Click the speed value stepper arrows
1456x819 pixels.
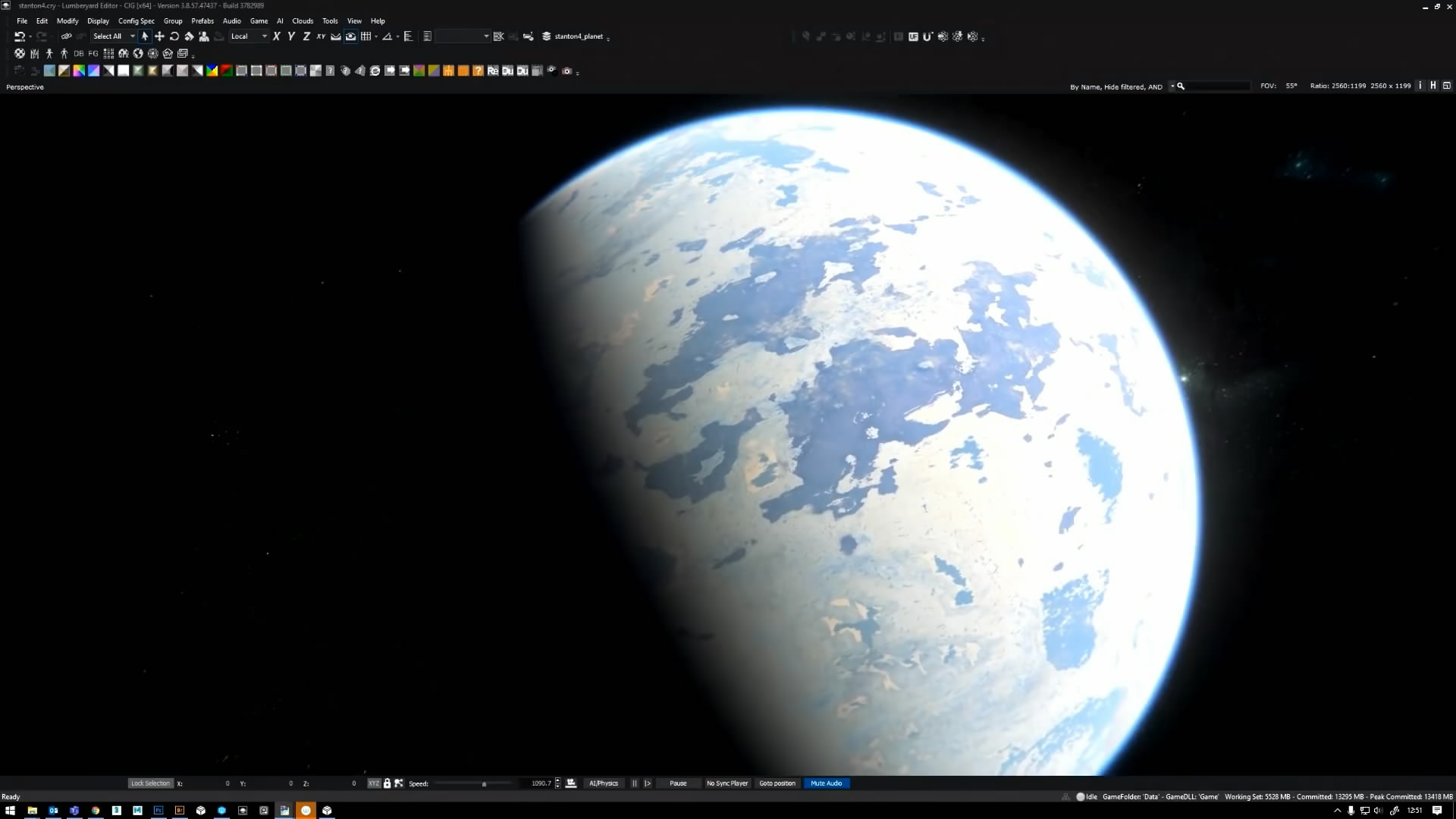click(x=557, y=783)
